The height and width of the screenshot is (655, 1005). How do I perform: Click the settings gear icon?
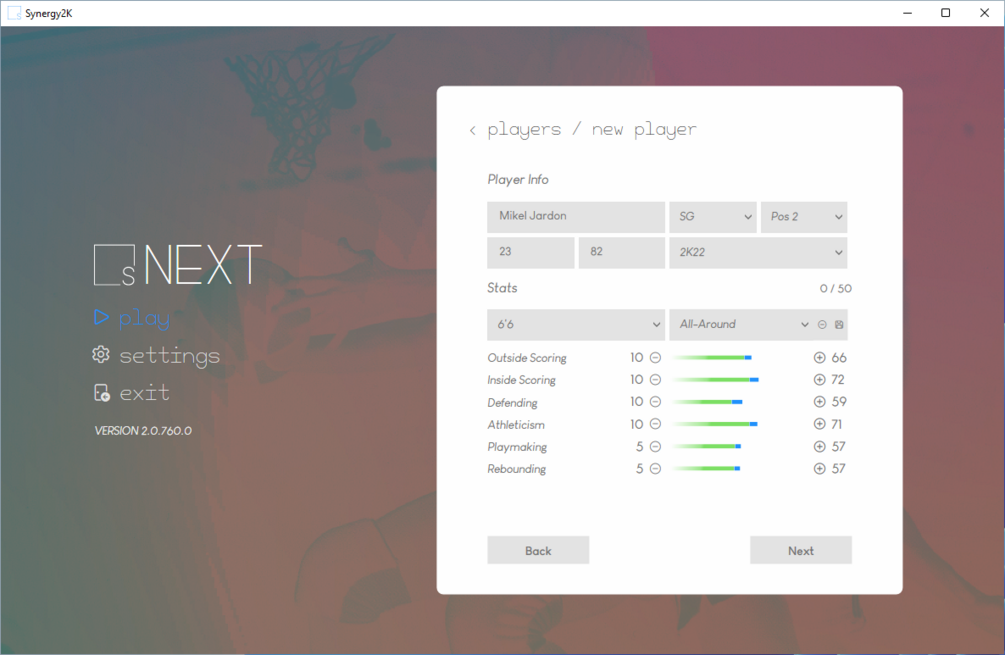point(101,354)
